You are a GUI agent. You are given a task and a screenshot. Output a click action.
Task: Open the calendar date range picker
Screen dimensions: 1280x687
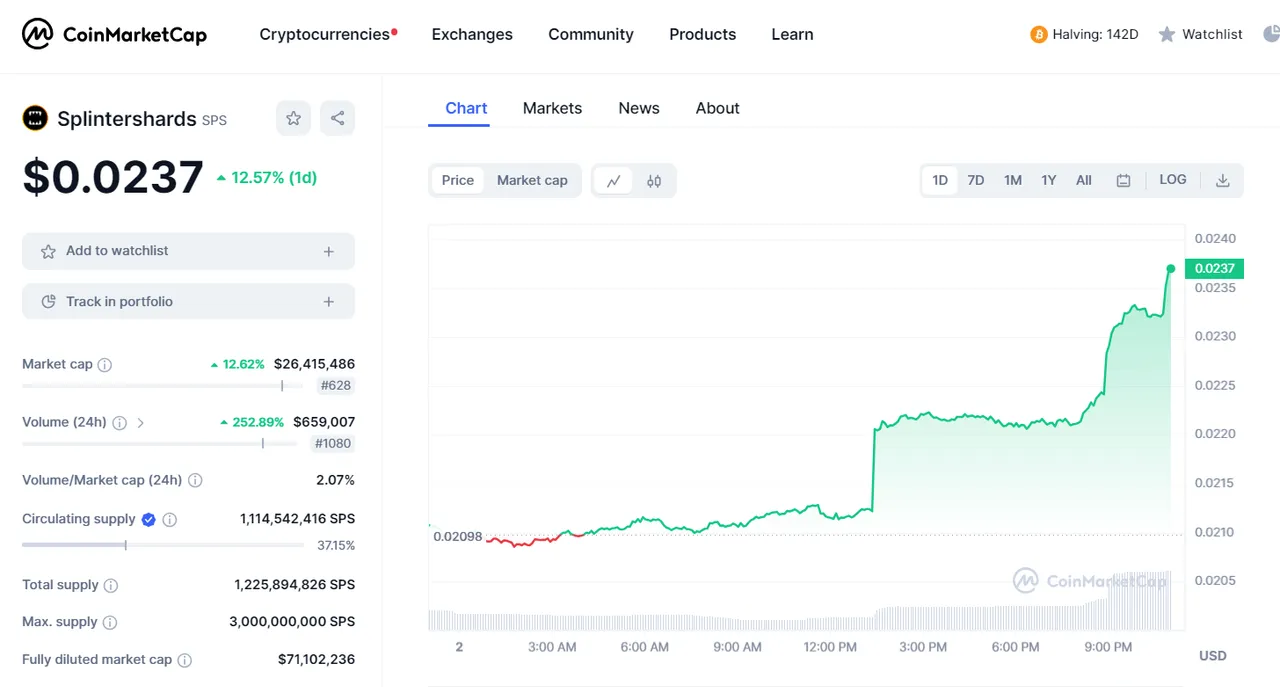1123,181
